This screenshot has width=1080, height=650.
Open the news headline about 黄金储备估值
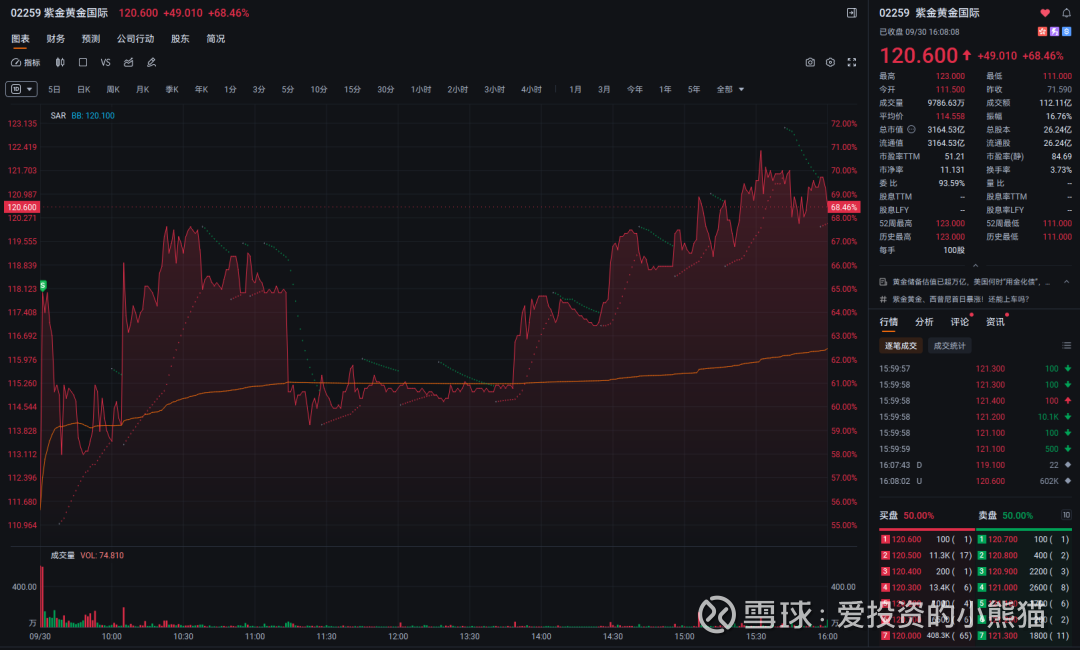(x=971, y=282)
